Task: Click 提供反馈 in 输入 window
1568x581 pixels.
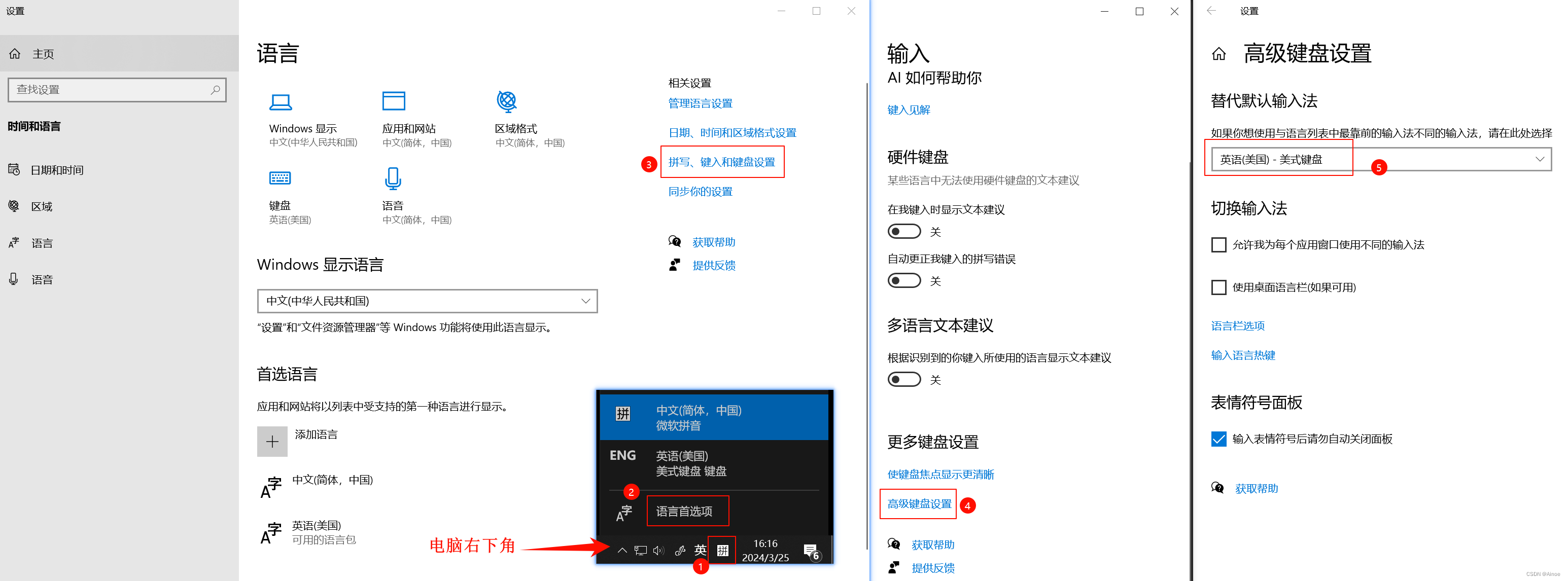Action: pyautogui.click(x=932, y=568)
